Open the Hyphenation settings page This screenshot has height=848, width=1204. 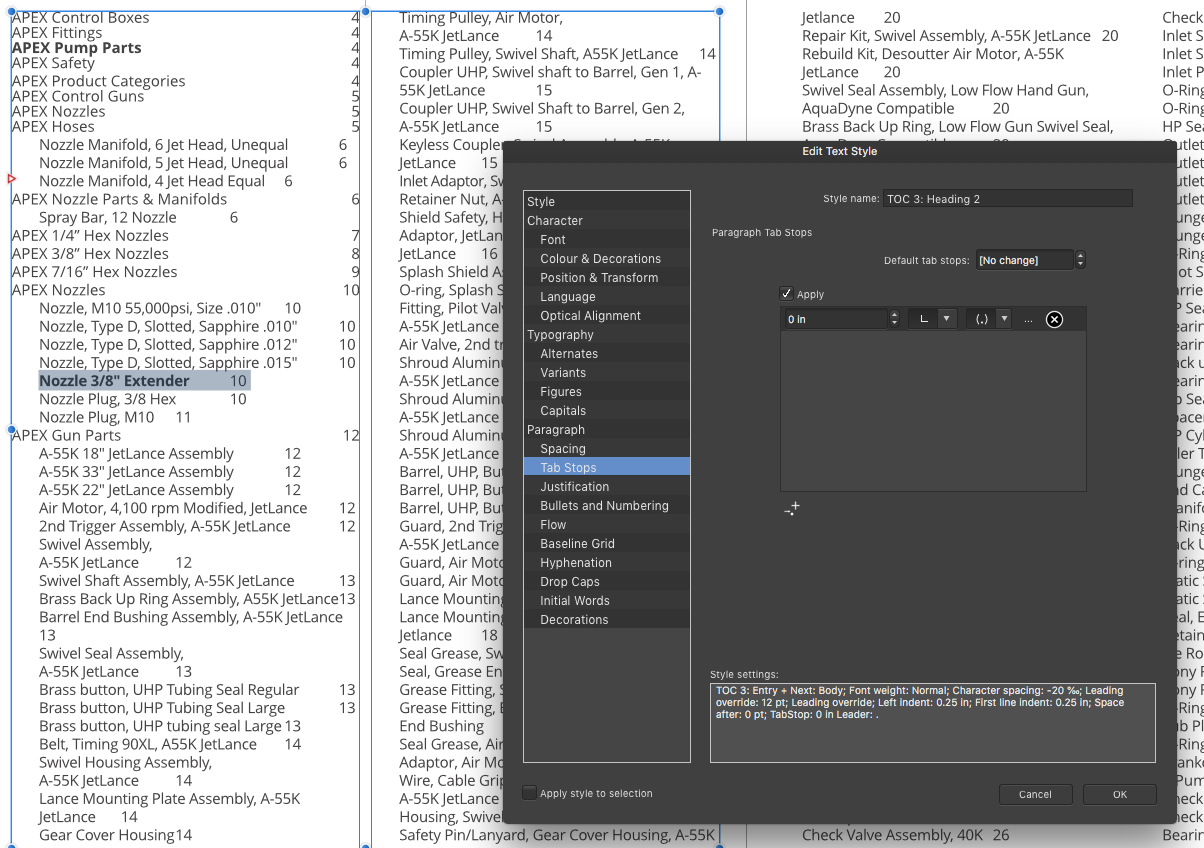pos(607,563)
